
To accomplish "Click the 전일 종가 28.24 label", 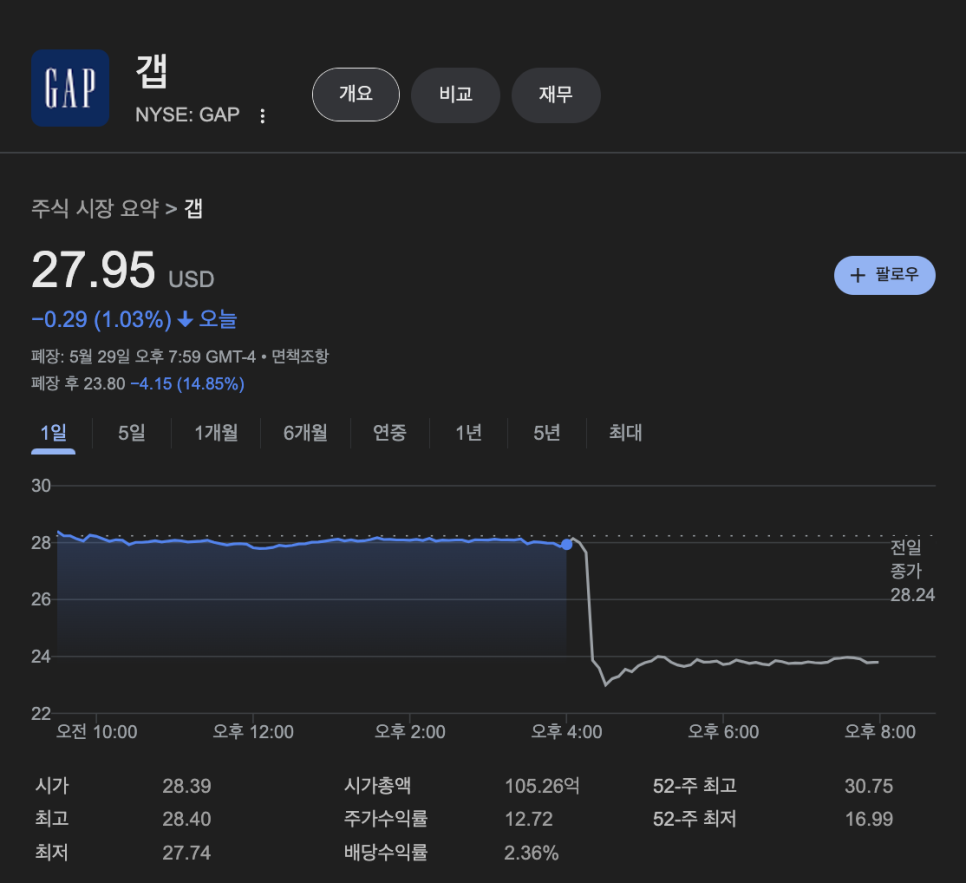I will click(x=912, y=571).
